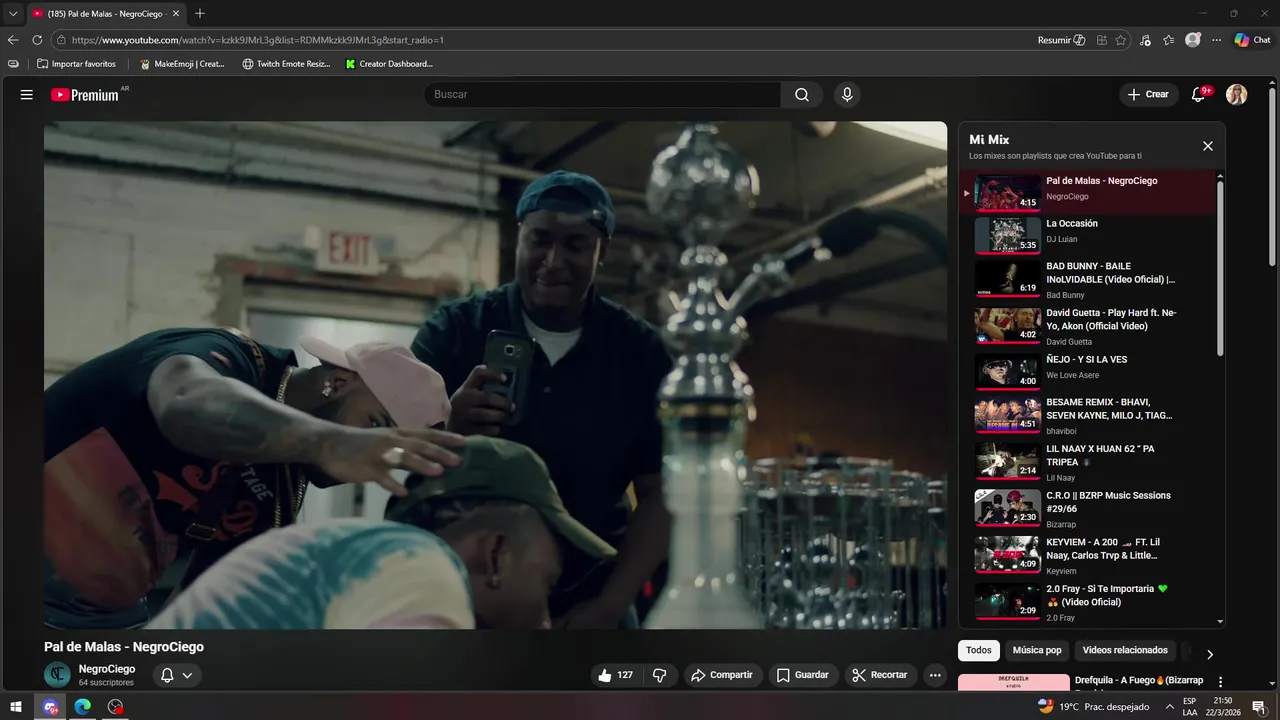Play ÑEJO - Y SI LA VES
This screenshot has height=720, width=1280.
pos(1089,370)
